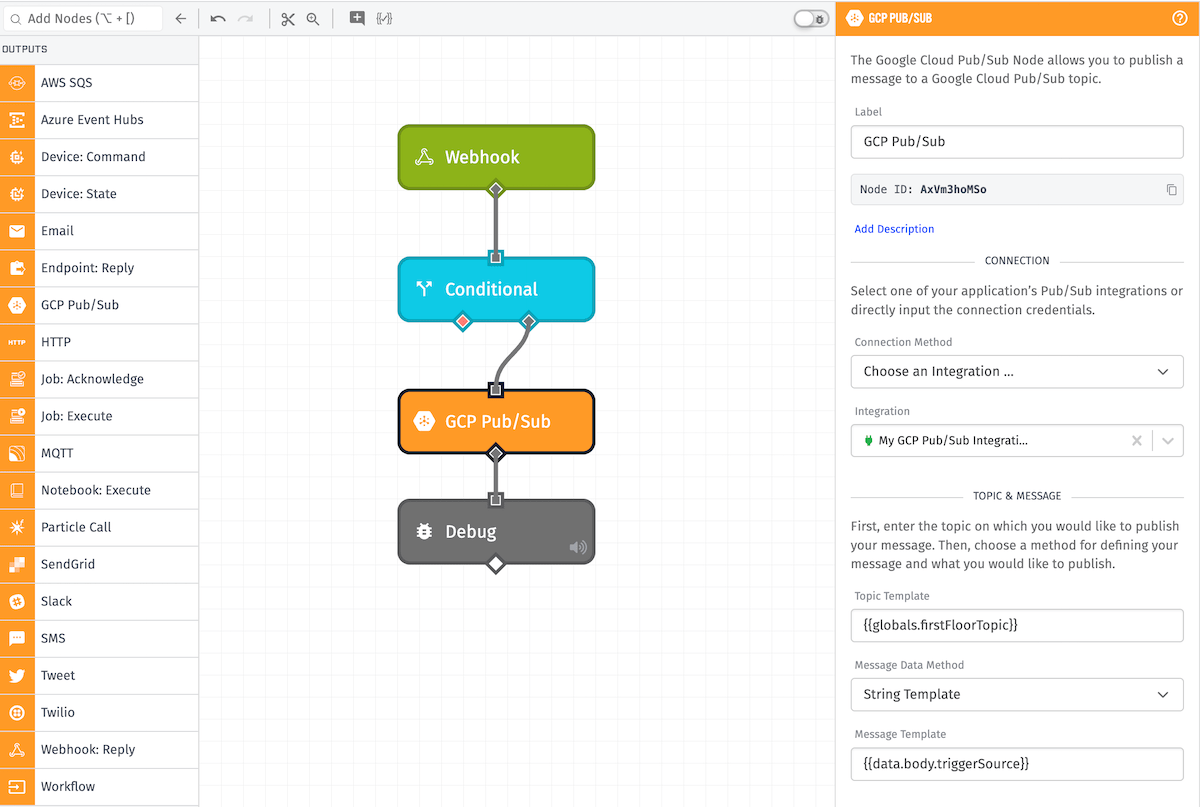Select the HTTP node icon
The height and width of the screenshot is (807, 1200).
click(x=17, y=342)
